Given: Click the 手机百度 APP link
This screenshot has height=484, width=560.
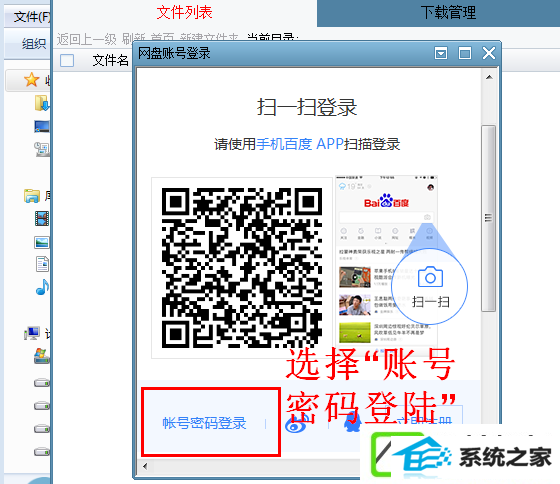Looking at the screenshot, I should pos(300,144).
